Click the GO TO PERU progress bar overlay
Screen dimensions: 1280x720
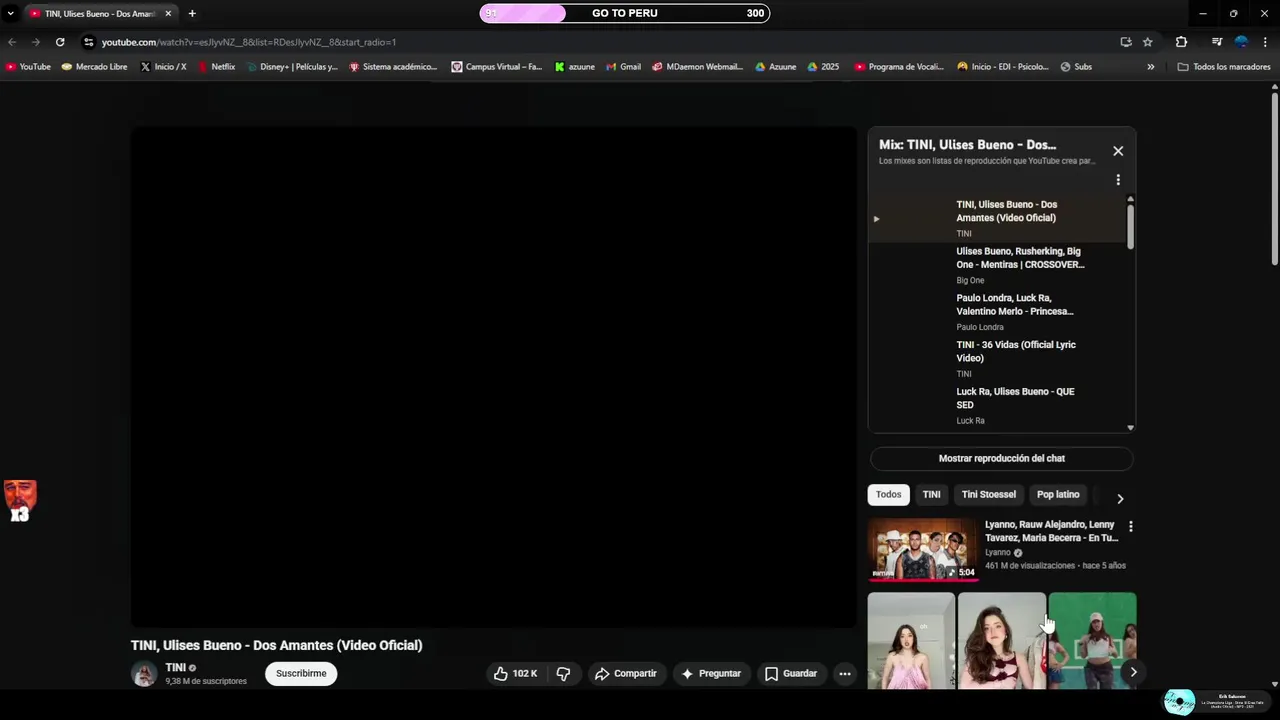pyautogui.click(x=625, y=13)
